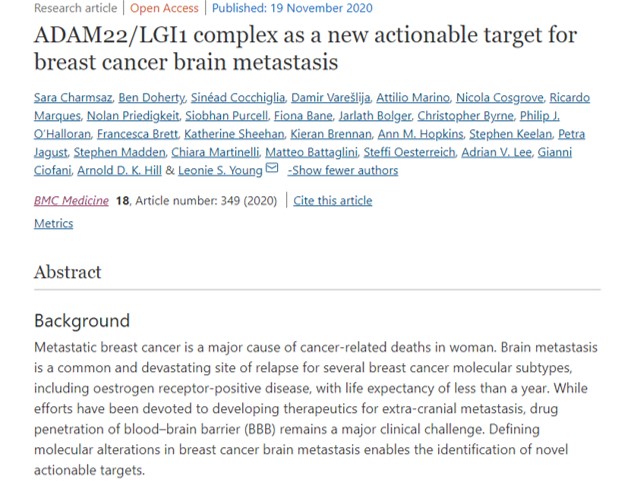
Task: Select author Ben Doherty
Action: click(x=152, y=97)
